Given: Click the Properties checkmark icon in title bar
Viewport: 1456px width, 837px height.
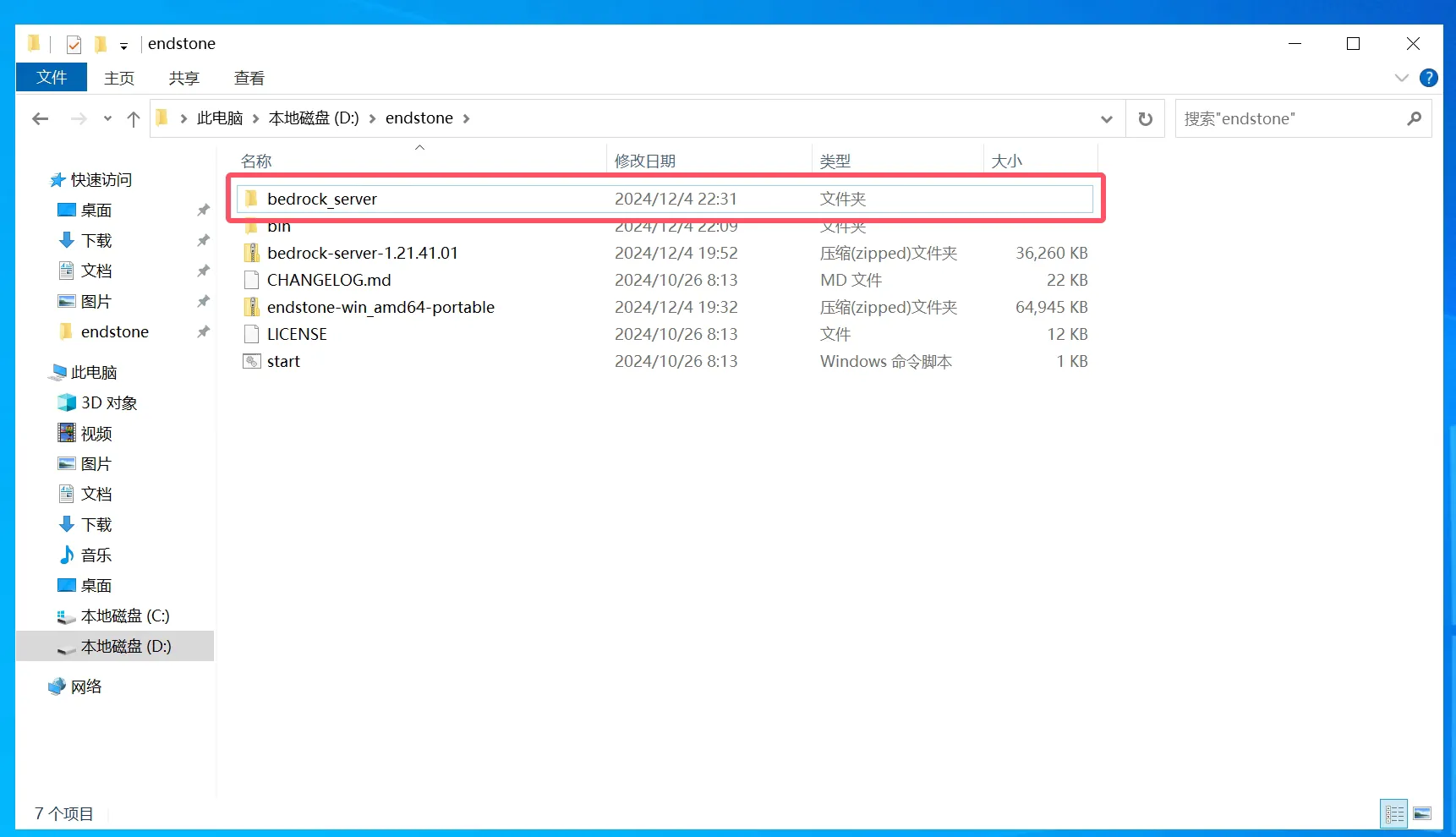Looking at the screenshot, I should tap(74, 44).
